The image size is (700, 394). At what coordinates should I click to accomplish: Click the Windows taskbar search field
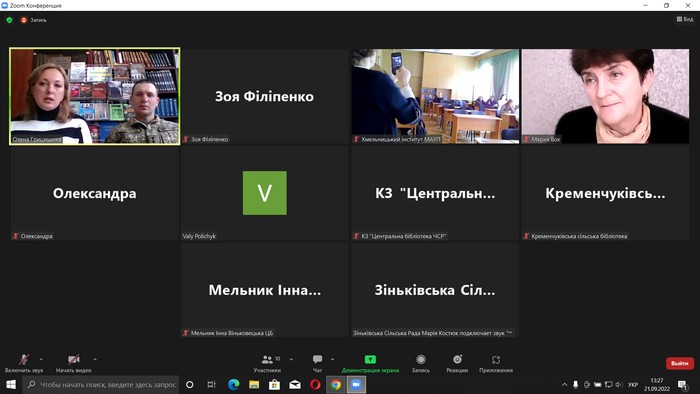click(101, 385)
